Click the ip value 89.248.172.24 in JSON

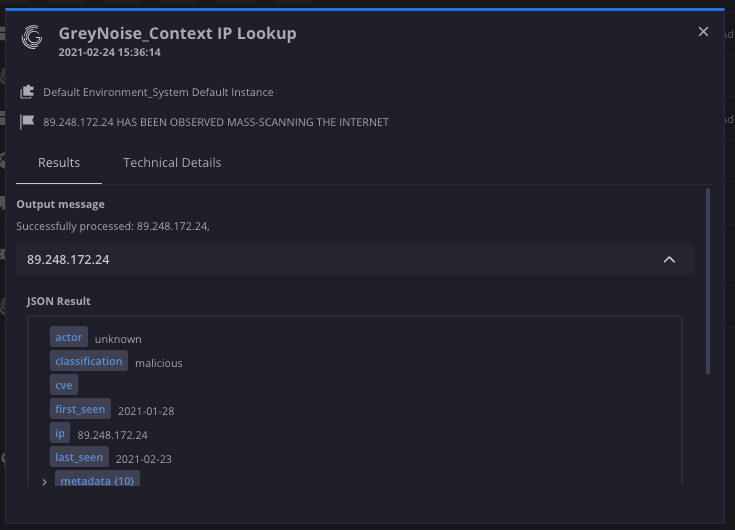112,435
